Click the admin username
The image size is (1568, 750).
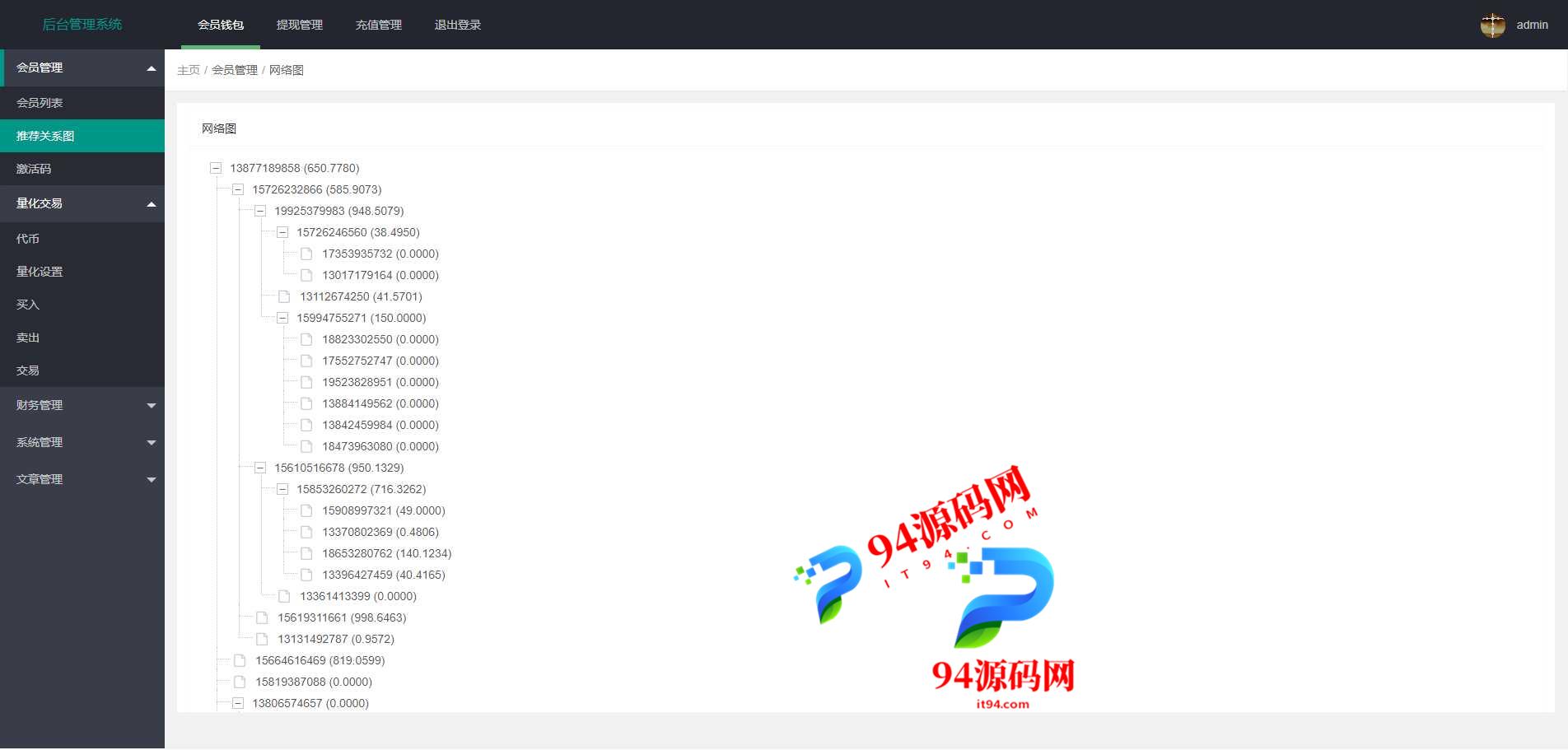(x=1532, y=25)
